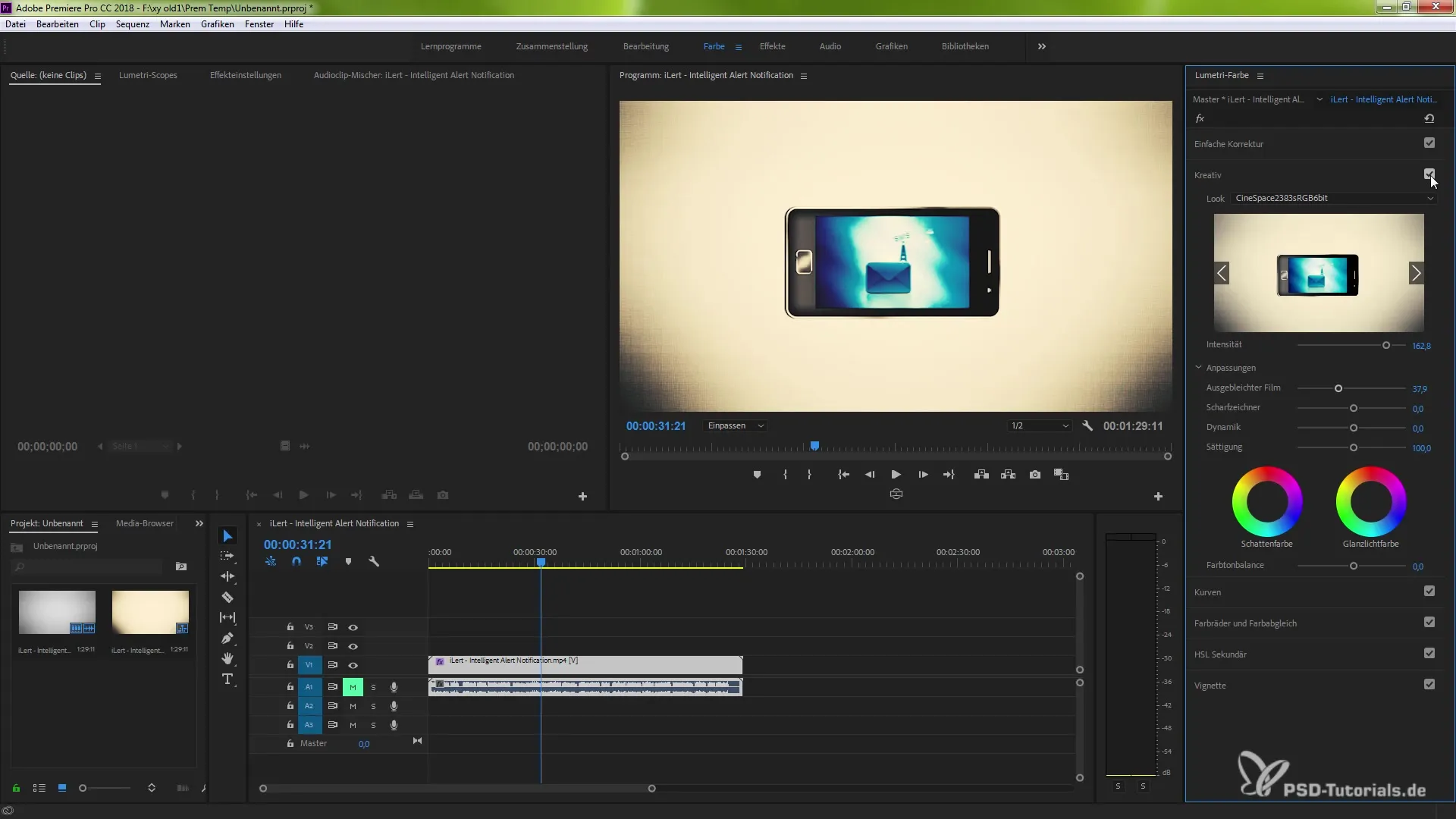
Task: Switch project panel to icon view
Action: coord(62,789)
